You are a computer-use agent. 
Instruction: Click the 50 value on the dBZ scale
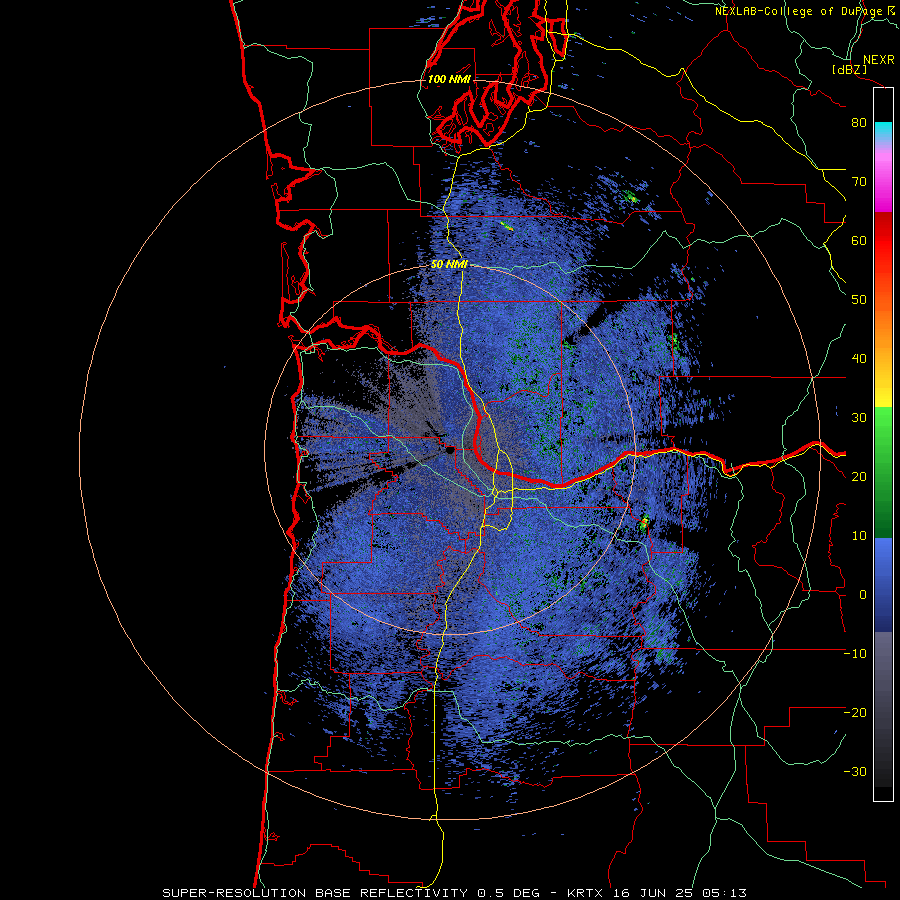click(x=859, y=300)
